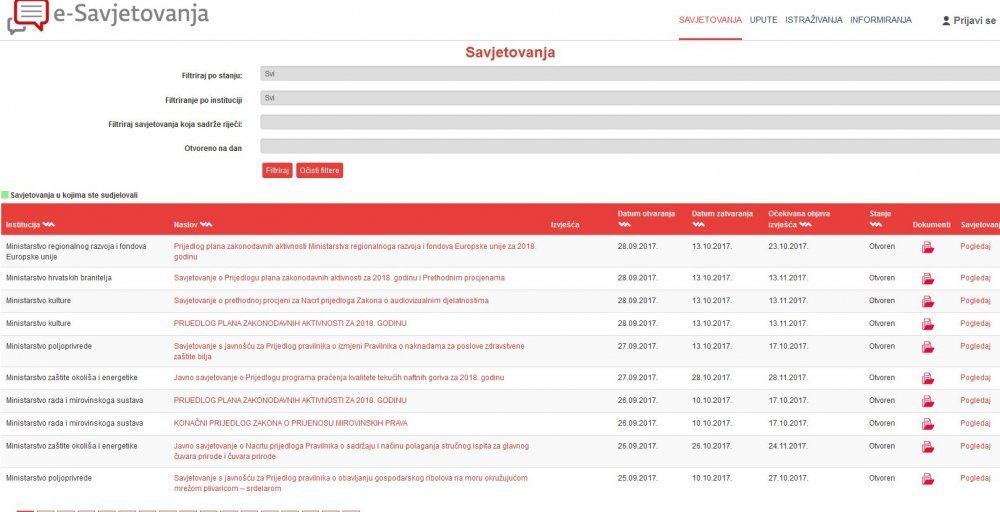Open documents for gospodarskog ribolova consultation
The image size is (1000, 512).
click(x=928, y=479)
